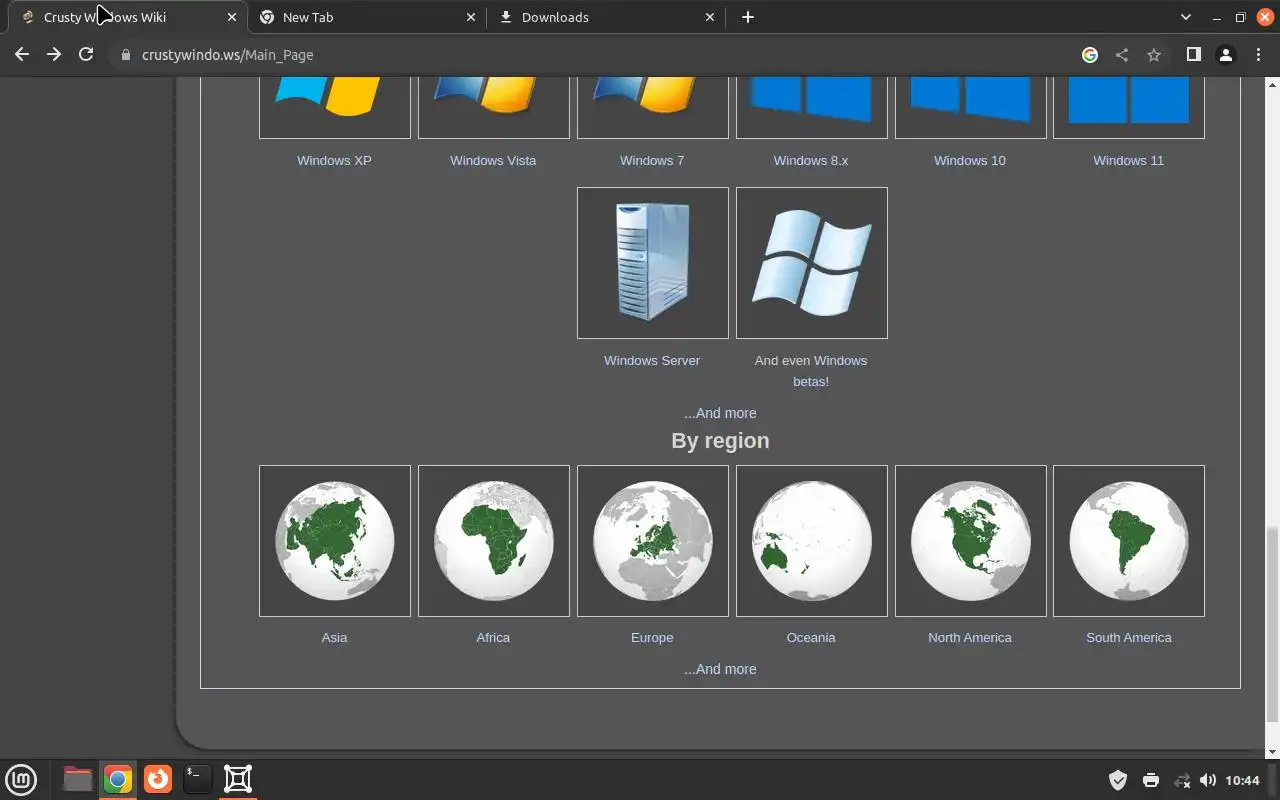Open the Files folder in taskbar
The image size is (1280, 800).
pyautogui.click(x=77, y=779)
